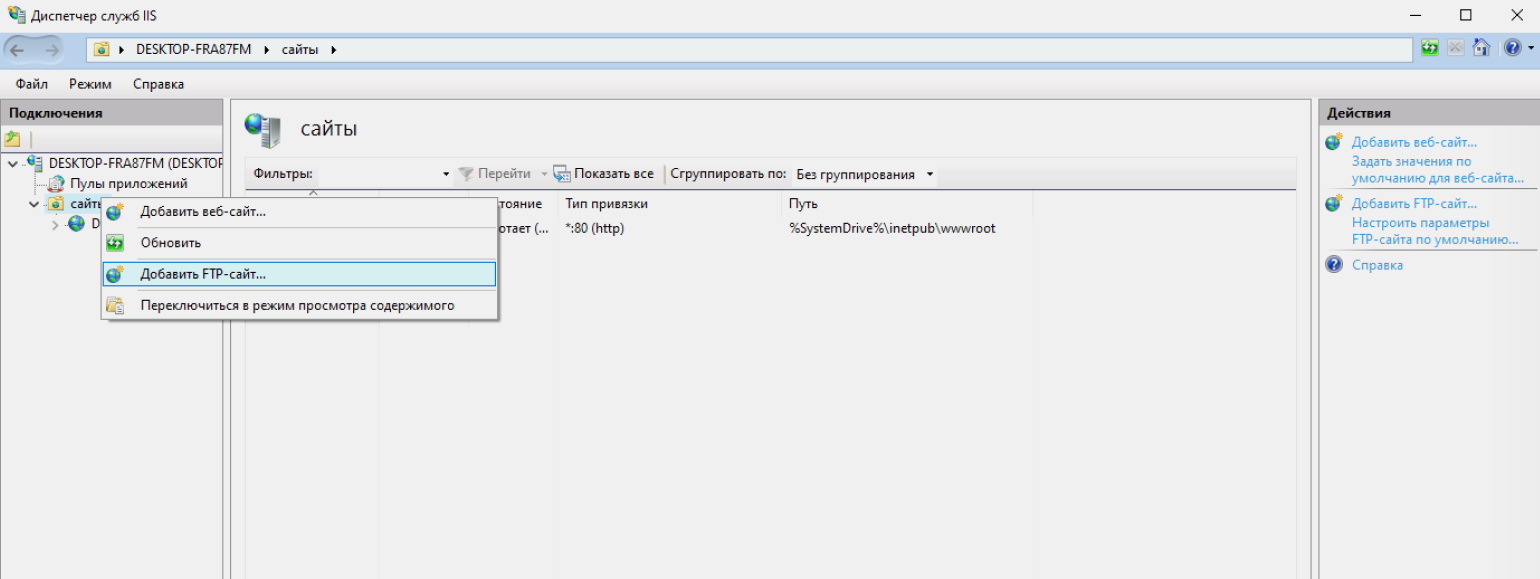Viewport: 1540px width, 579px height.
Task: Open help via the blue question-mark toolbar icon
Action: (x=1510, y=48)
